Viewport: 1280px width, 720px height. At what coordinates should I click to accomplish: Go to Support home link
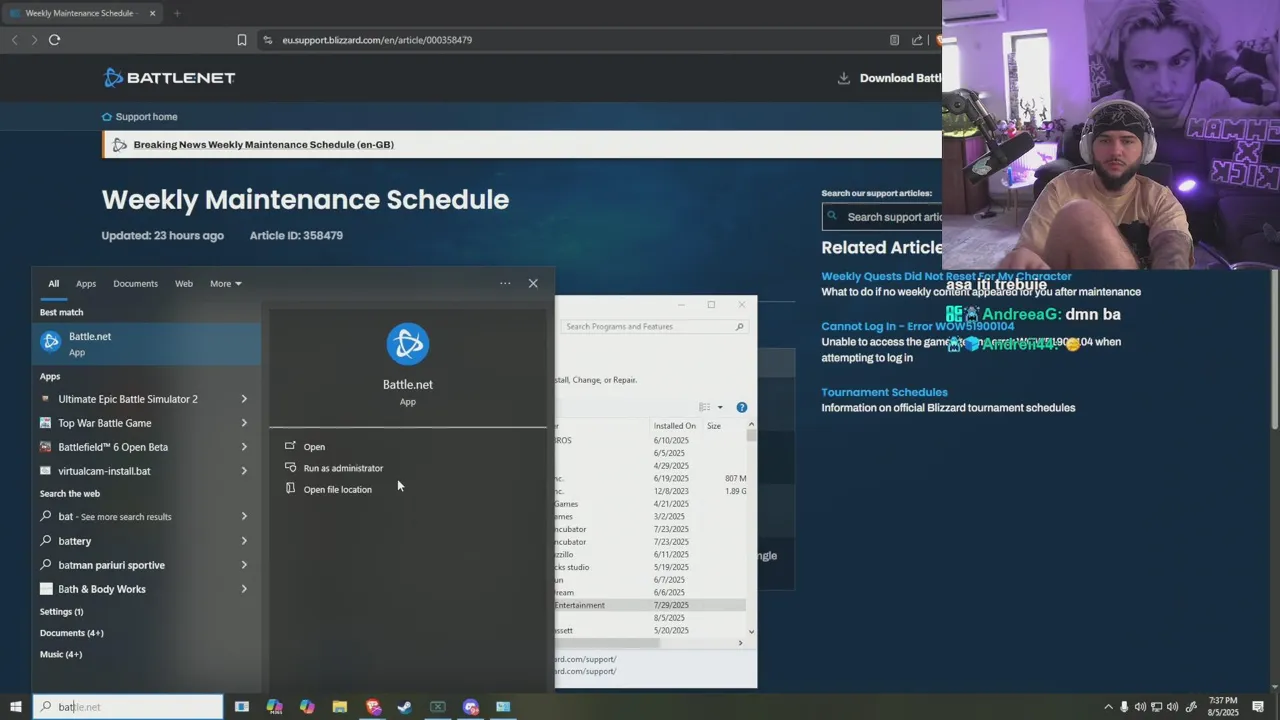(x=140, y=117)
